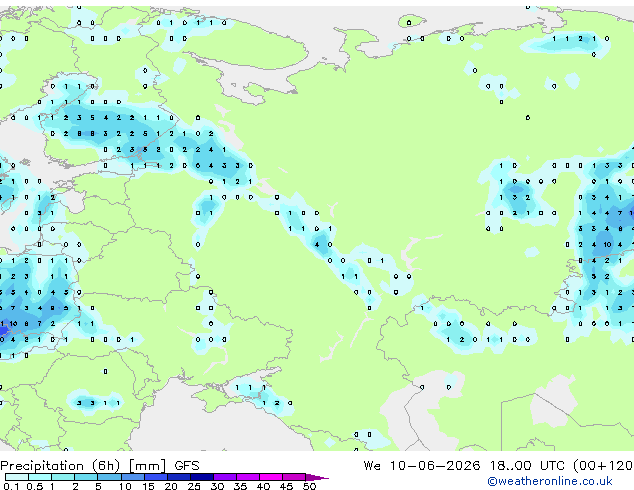The width and height of the screenshot is (634, 490).
Task: Pick the 5–10 mm legend swatch
Action: (x=109, y=477)
